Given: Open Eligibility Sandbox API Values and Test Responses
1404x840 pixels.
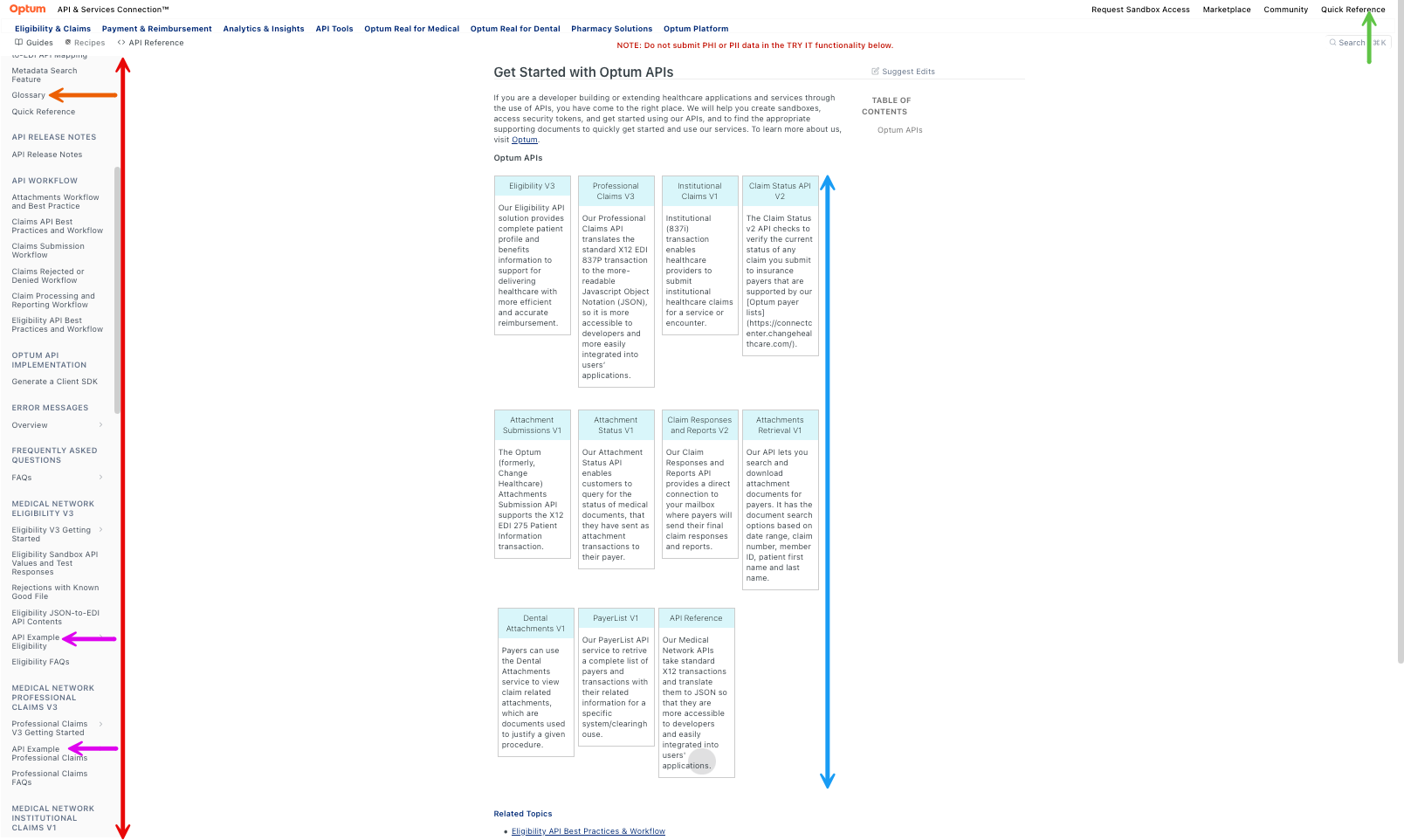Looking at the screenshot, I should point(55,563).
